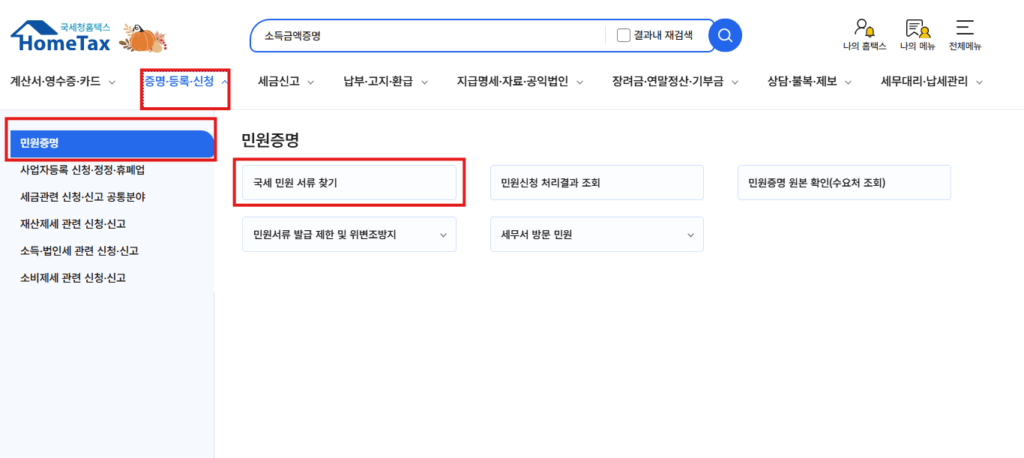Select 사업자등록 신청·정정·휴폐업 sidebar item
Screen dimensions: 1024x458
click(90, 170)
